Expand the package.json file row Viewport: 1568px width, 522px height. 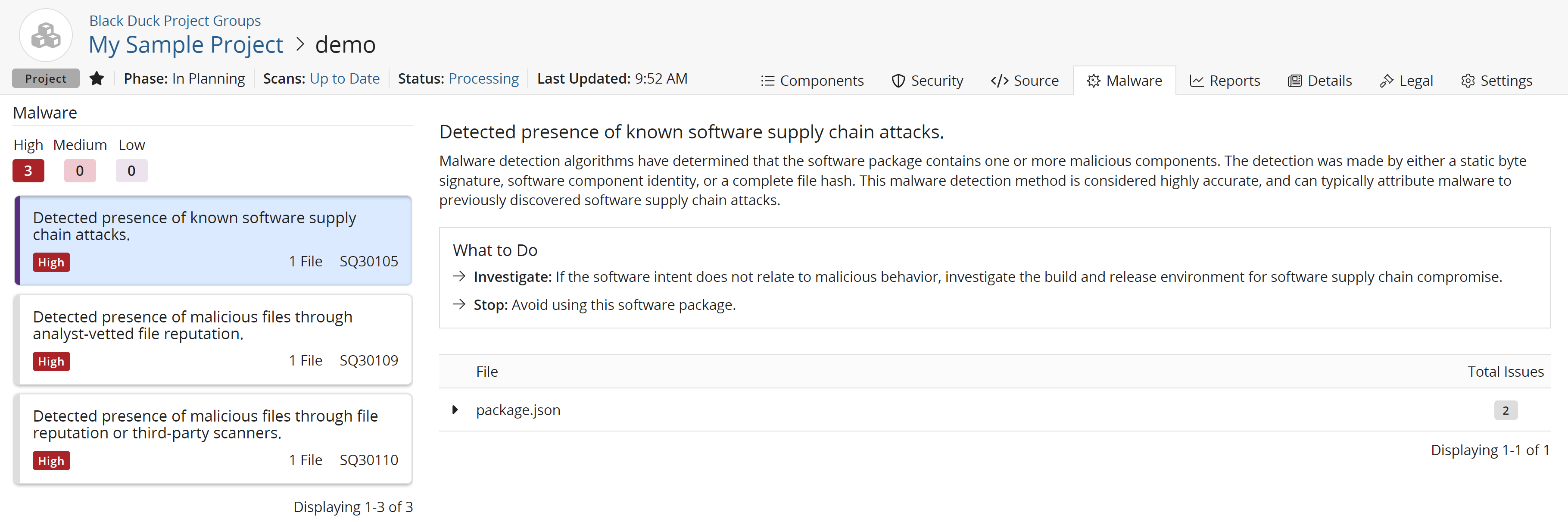click(454, 410)
